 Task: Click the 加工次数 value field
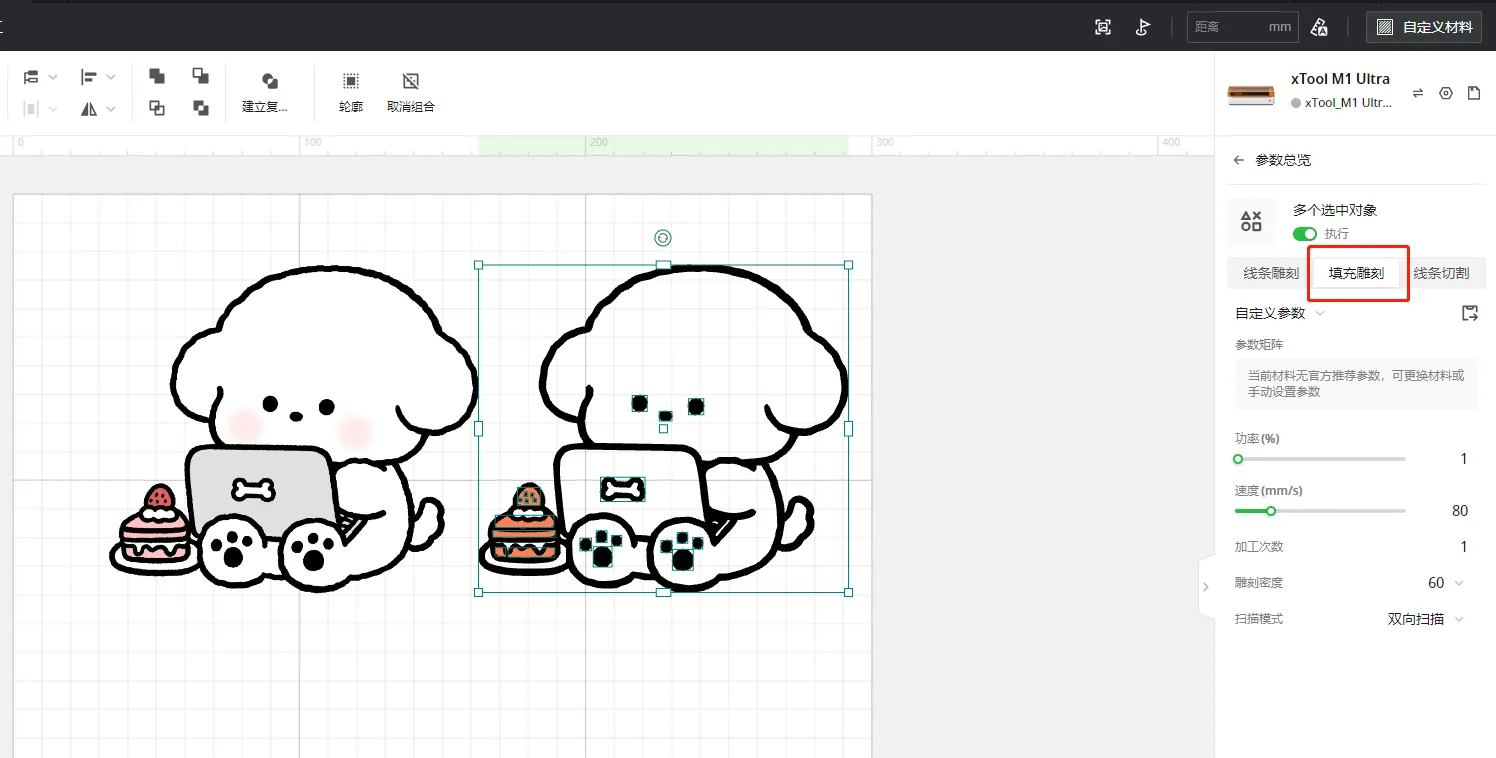(1463, 547)
